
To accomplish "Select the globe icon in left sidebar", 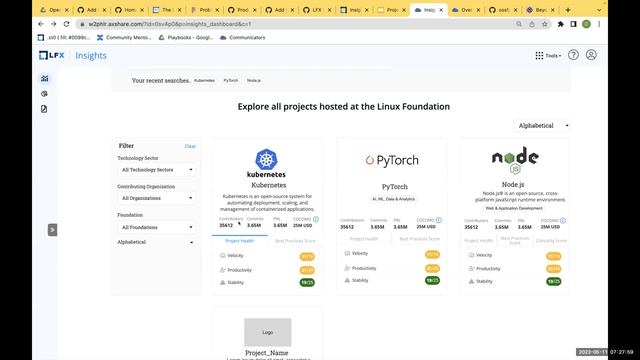I will pos(44,93).
